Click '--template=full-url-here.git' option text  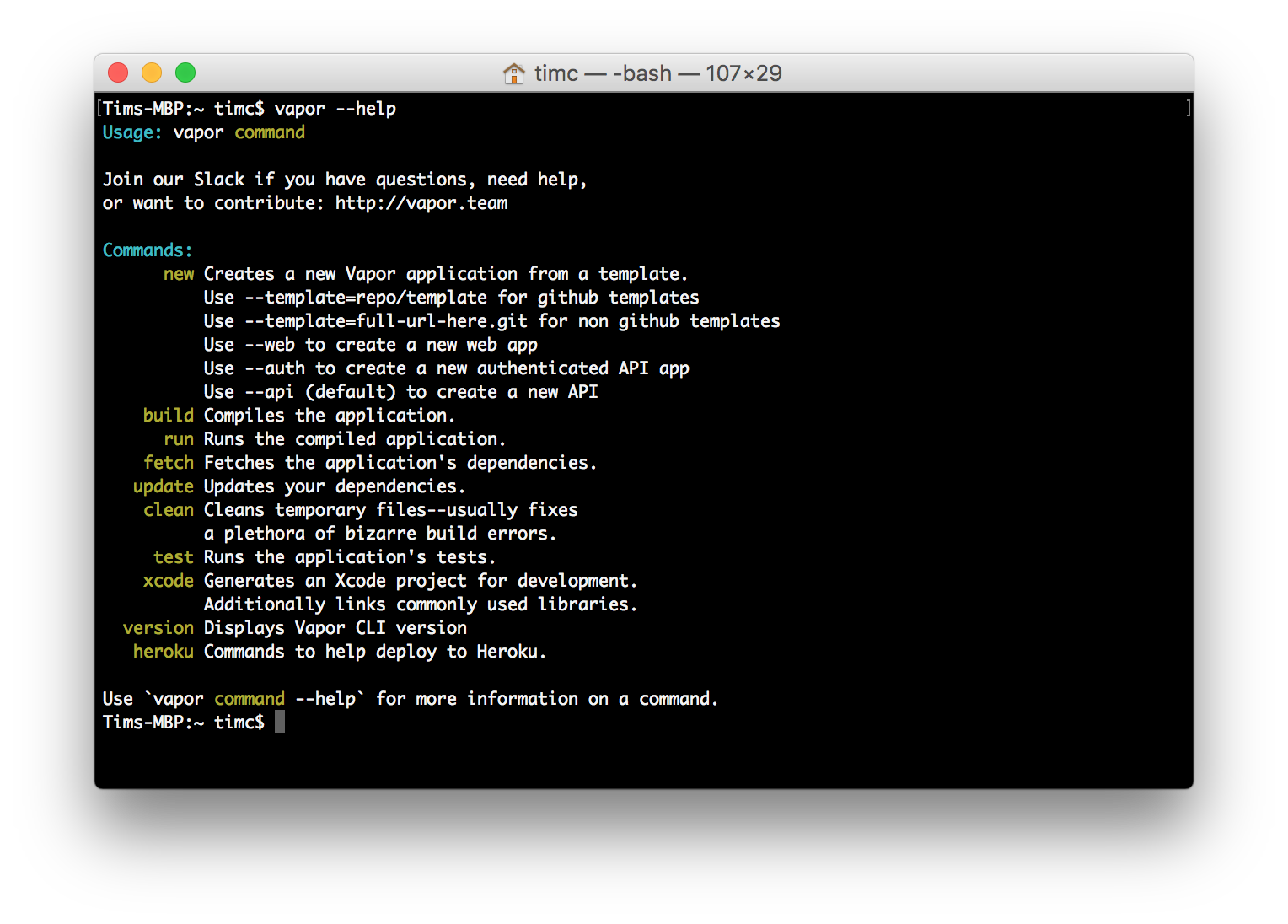tap(386, 321)
